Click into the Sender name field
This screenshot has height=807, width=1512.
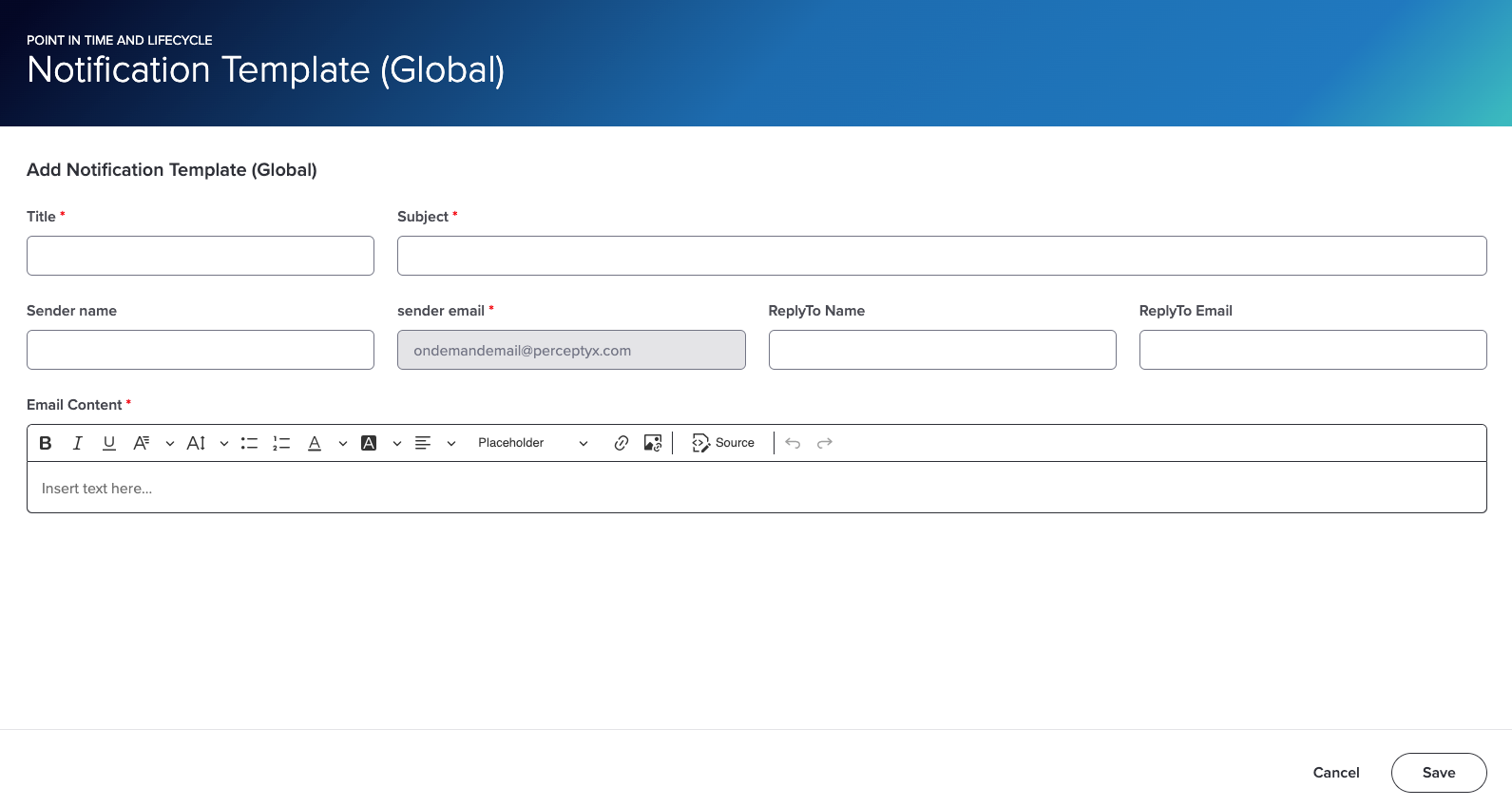tap(201, 350)
